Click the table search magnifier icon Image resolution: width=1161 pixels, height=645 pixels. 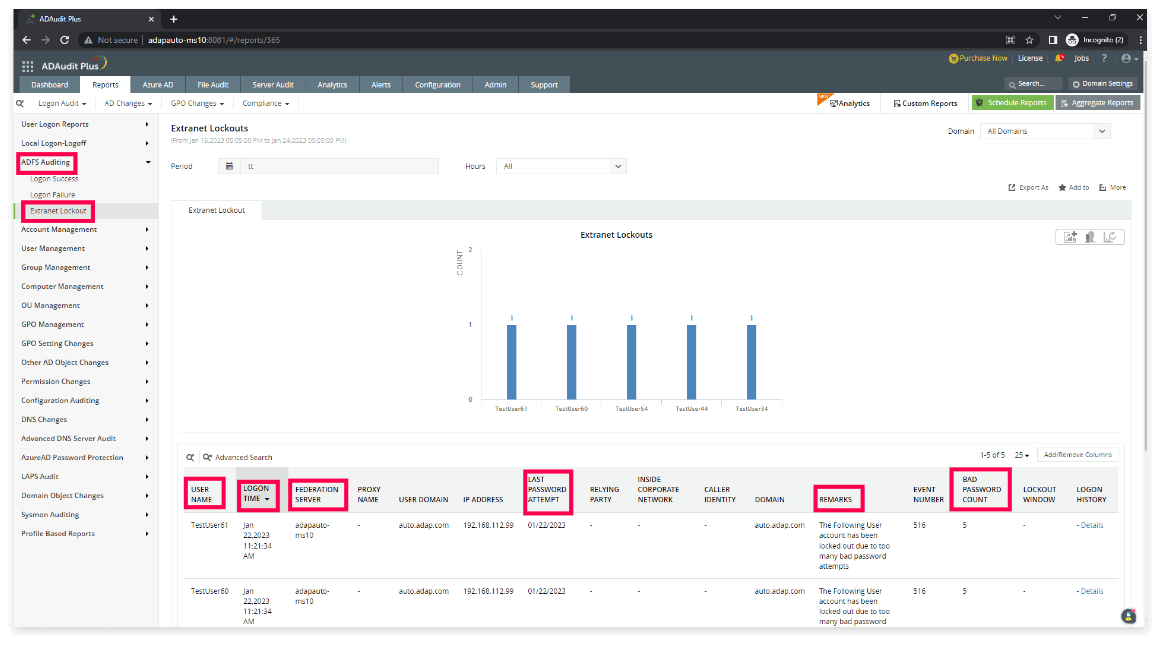[190, 458]
